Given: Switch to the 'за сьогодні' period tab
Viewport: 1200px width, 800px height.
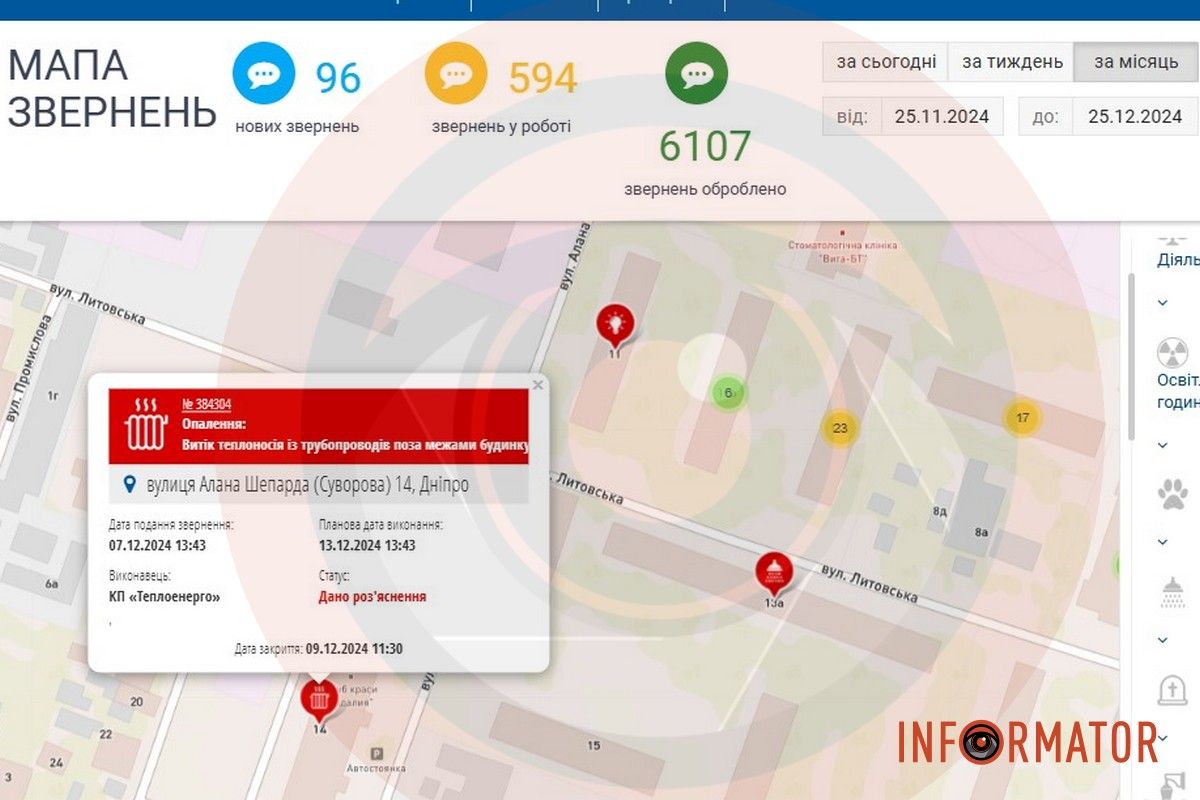Looking at the screenshot, I should pos(885,62).
